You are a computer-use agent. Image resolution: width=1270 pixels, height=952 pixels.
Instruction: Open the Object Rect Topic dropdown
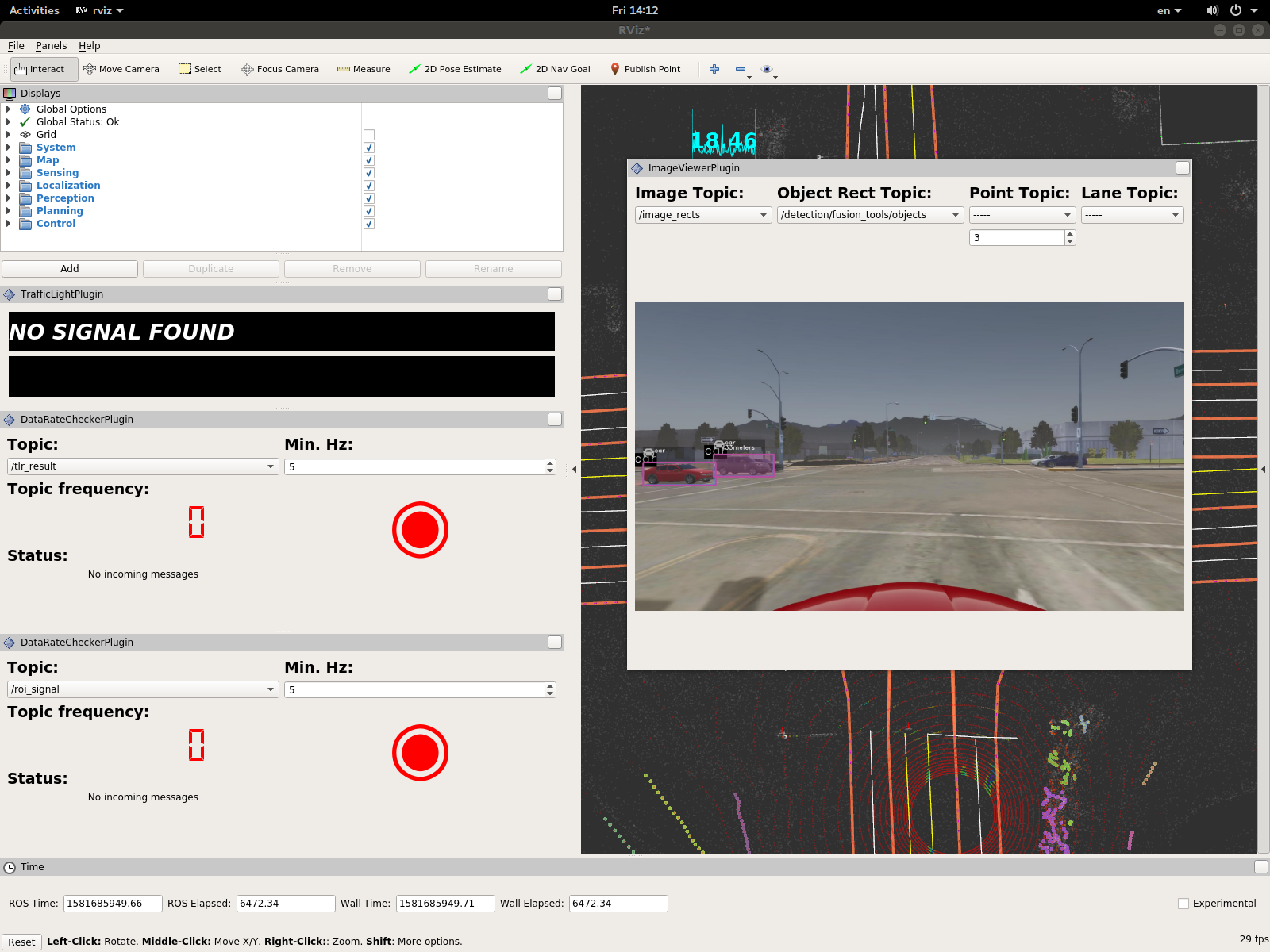(x=870, y=215)
